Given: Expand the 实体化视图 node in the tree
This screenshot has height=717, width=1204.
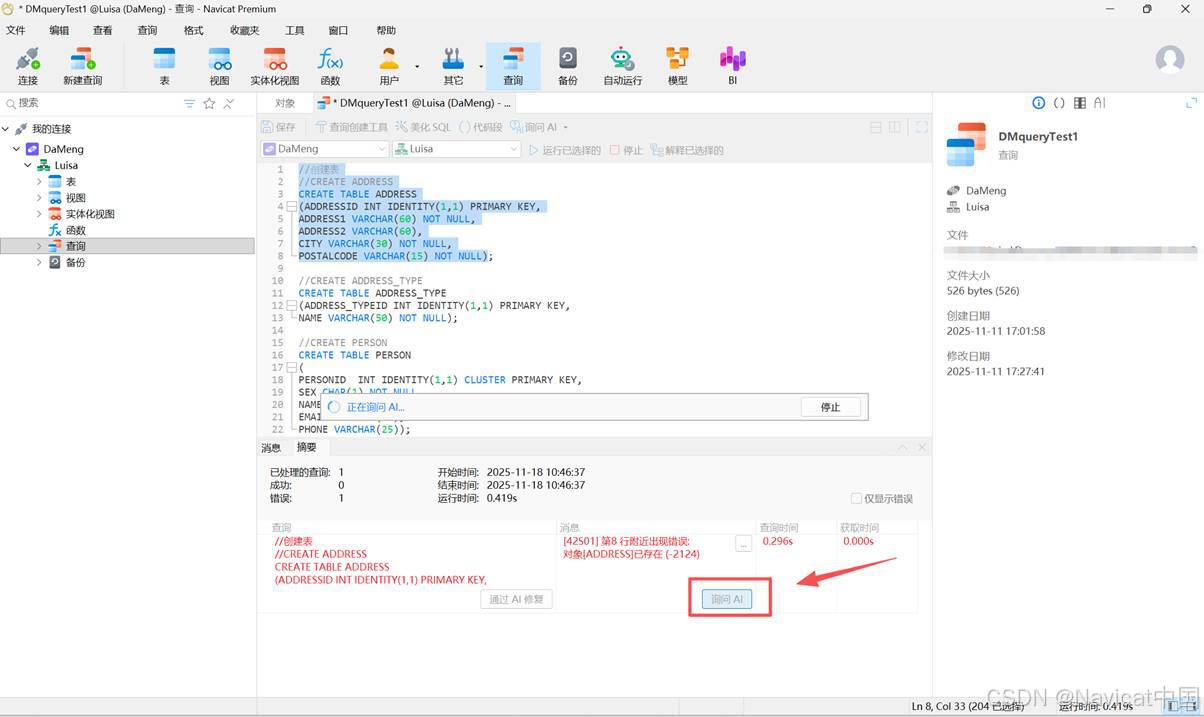Looking at the screenshot, I should [40, 213].
